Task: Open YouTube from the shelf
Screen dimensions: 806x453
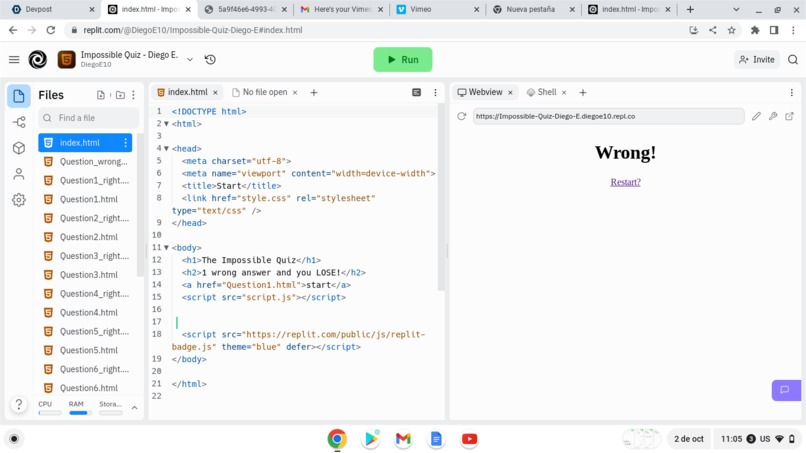Action: [469, 439]
